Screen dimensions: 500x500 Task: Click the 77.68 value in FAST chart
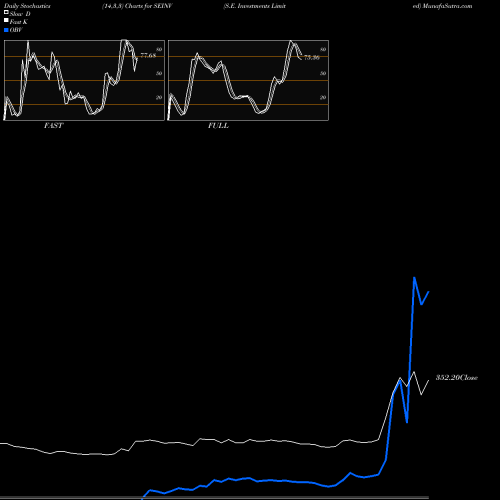(148, 55)
